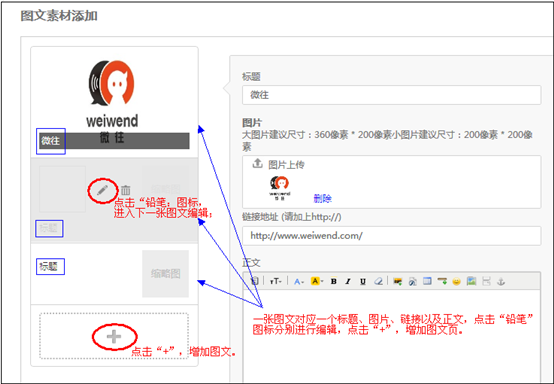Click the 链接地址 label
554x384 pixels.
[x=291, y=217]
